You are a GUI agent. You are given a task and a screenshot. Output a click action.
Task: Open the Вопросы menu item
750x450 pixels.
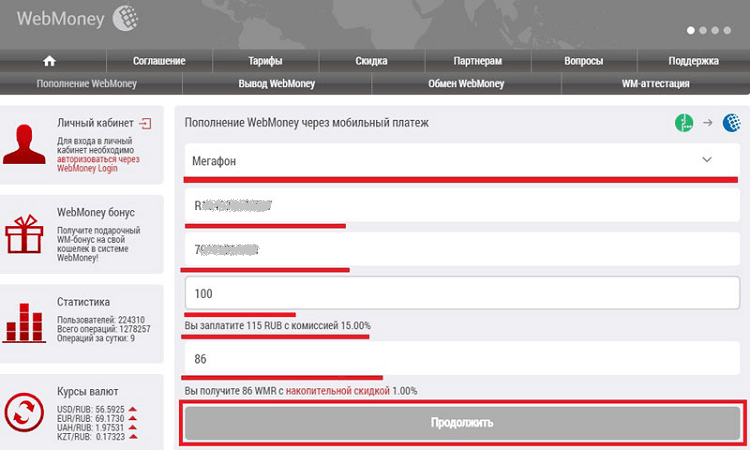click(584, 61)
